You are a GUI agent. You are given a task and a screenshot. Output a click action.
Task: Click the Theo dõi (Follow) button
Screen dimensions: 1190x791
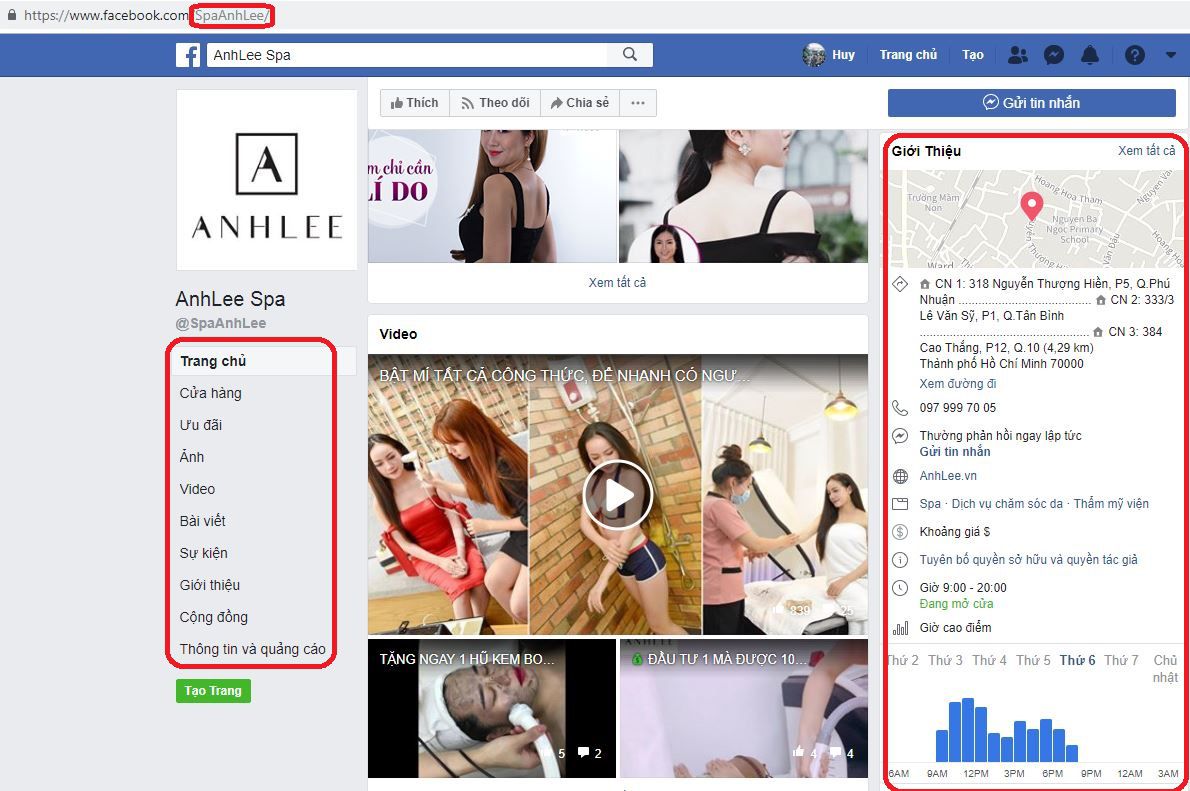pyautogui.click(x=496, y=103)
